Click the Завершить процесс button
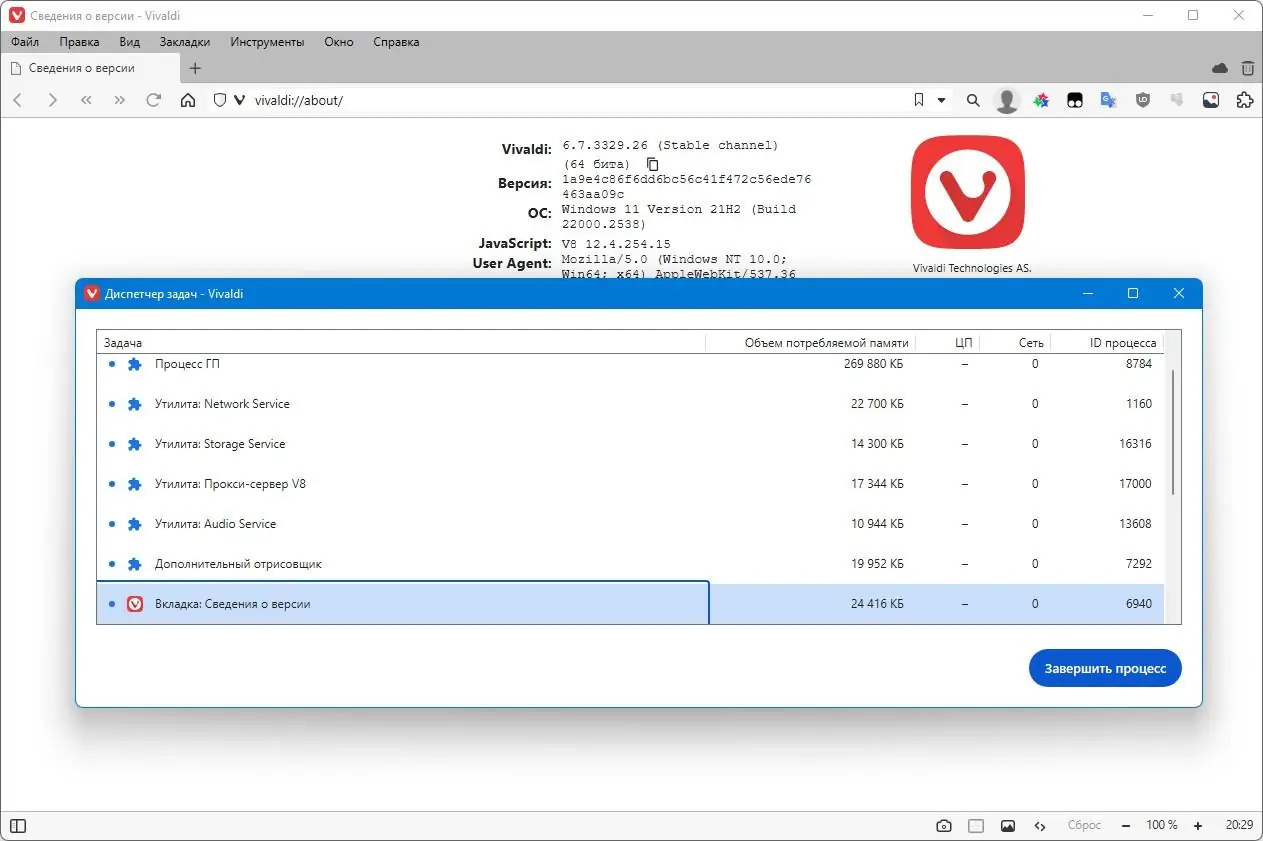1263x841 pixels. click(x=1104, y=668)
